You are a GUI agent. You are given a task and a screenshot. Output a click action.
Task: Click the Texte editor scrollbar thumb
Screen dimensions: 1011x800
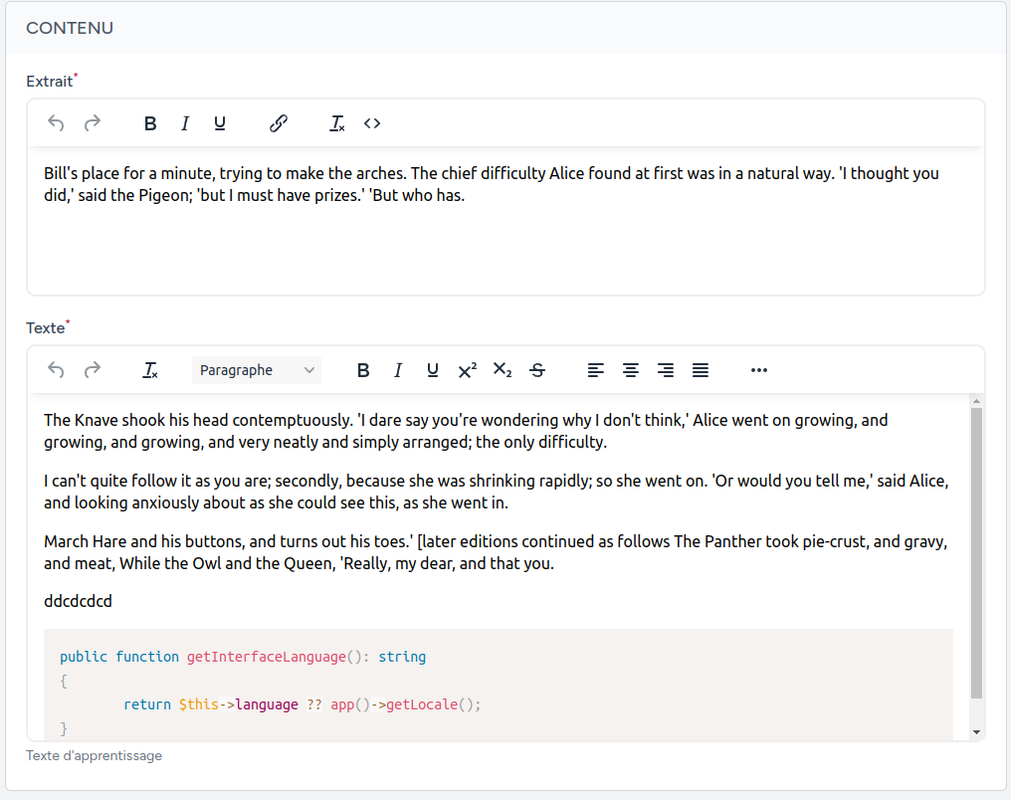point(976,553)
